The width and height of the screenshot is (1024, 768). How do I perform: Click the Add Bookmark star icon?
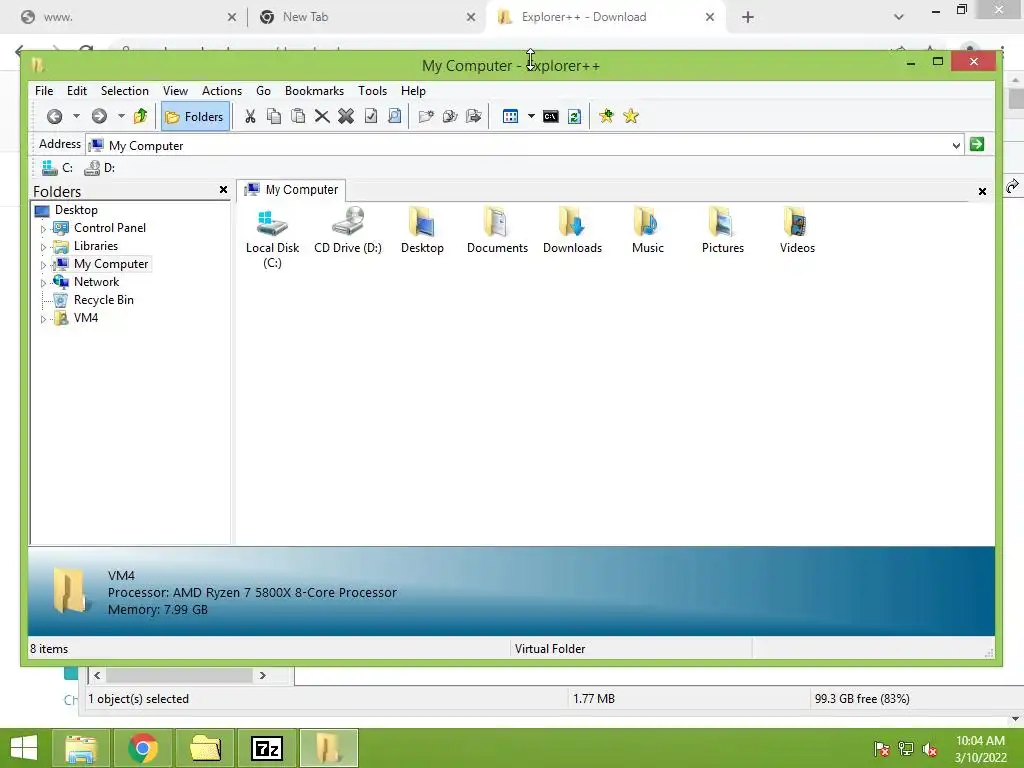[x=607, y=116]
